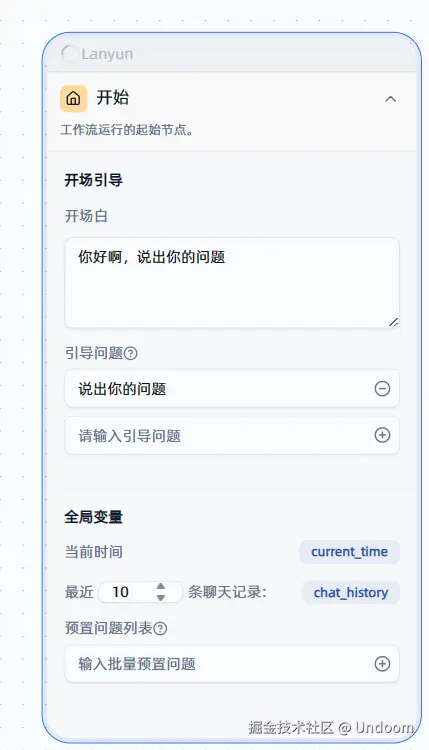The image size is (429, 750).
Task: Collapse the 开始 node panel chevron
Action: point(390,99)
